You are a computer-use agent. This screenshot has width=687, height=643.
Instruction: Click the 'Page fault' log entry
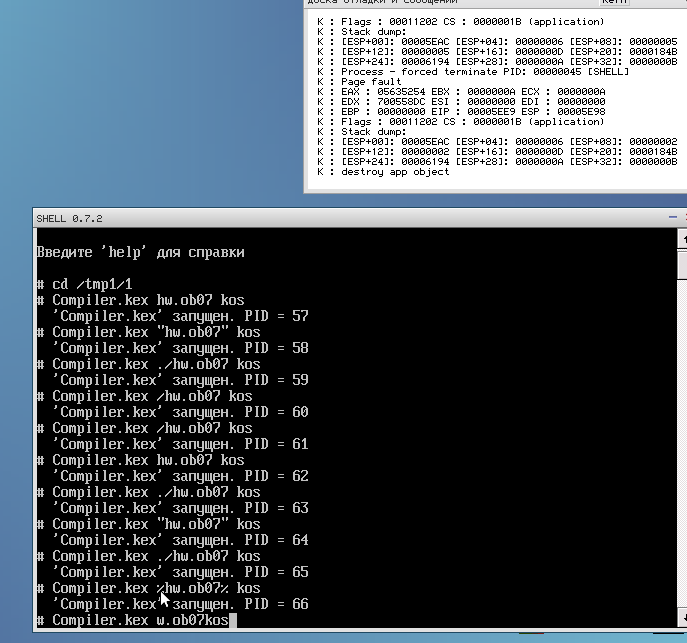pos(373,82)
